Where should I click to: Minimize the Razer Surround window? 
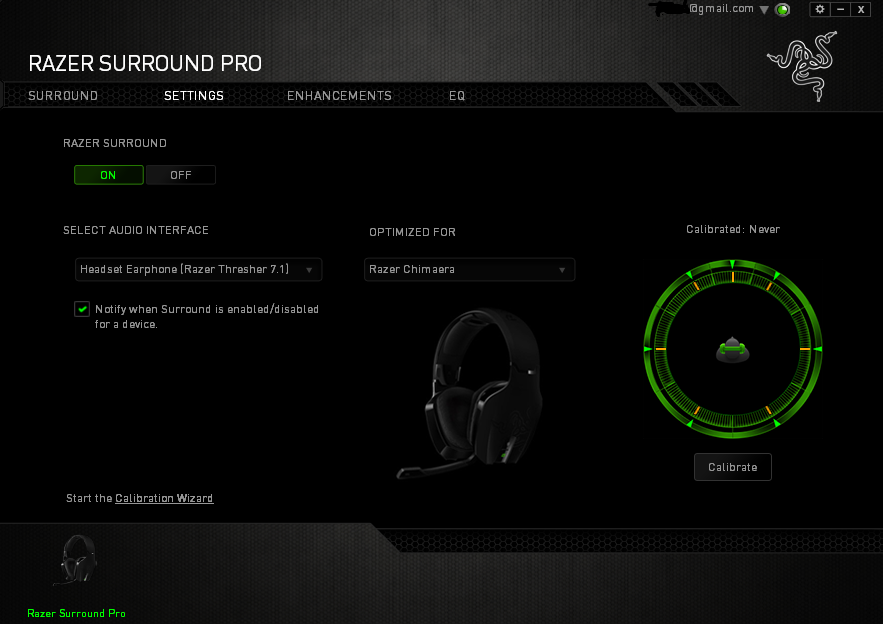(x=840, y=9)
